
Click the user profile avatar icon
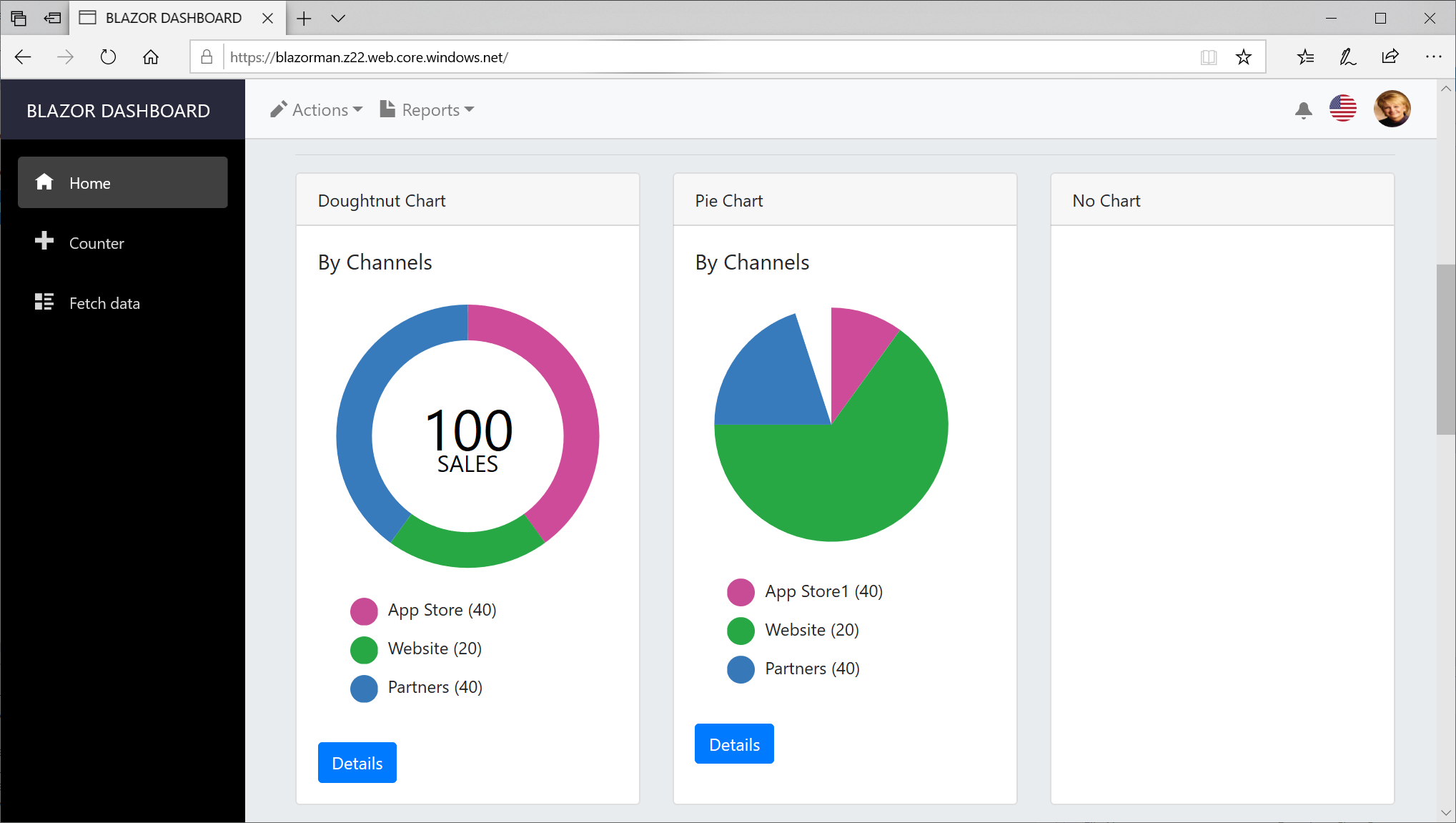pyautogui.click(x=1393, y=110)
